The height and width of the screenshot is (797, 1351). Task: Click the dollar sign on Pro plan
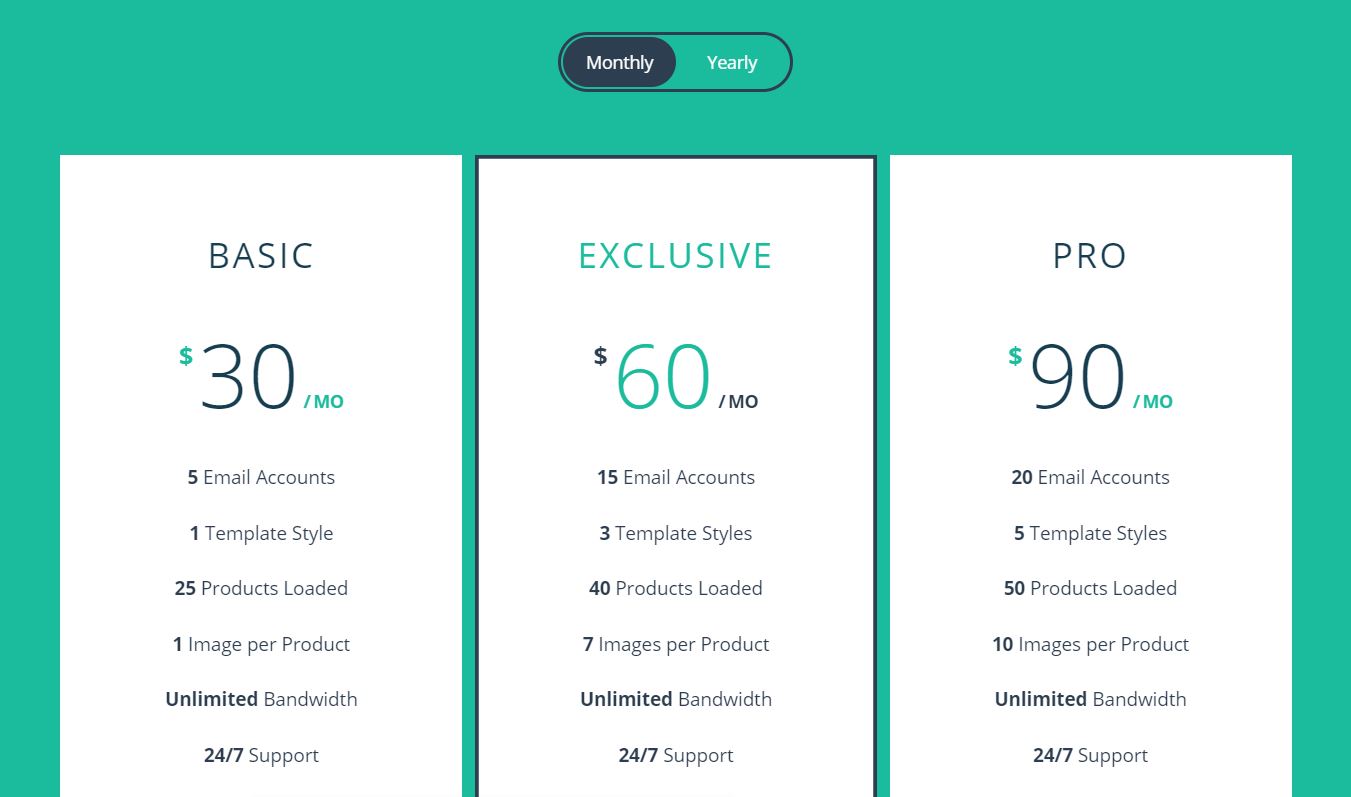[1015, 356]
